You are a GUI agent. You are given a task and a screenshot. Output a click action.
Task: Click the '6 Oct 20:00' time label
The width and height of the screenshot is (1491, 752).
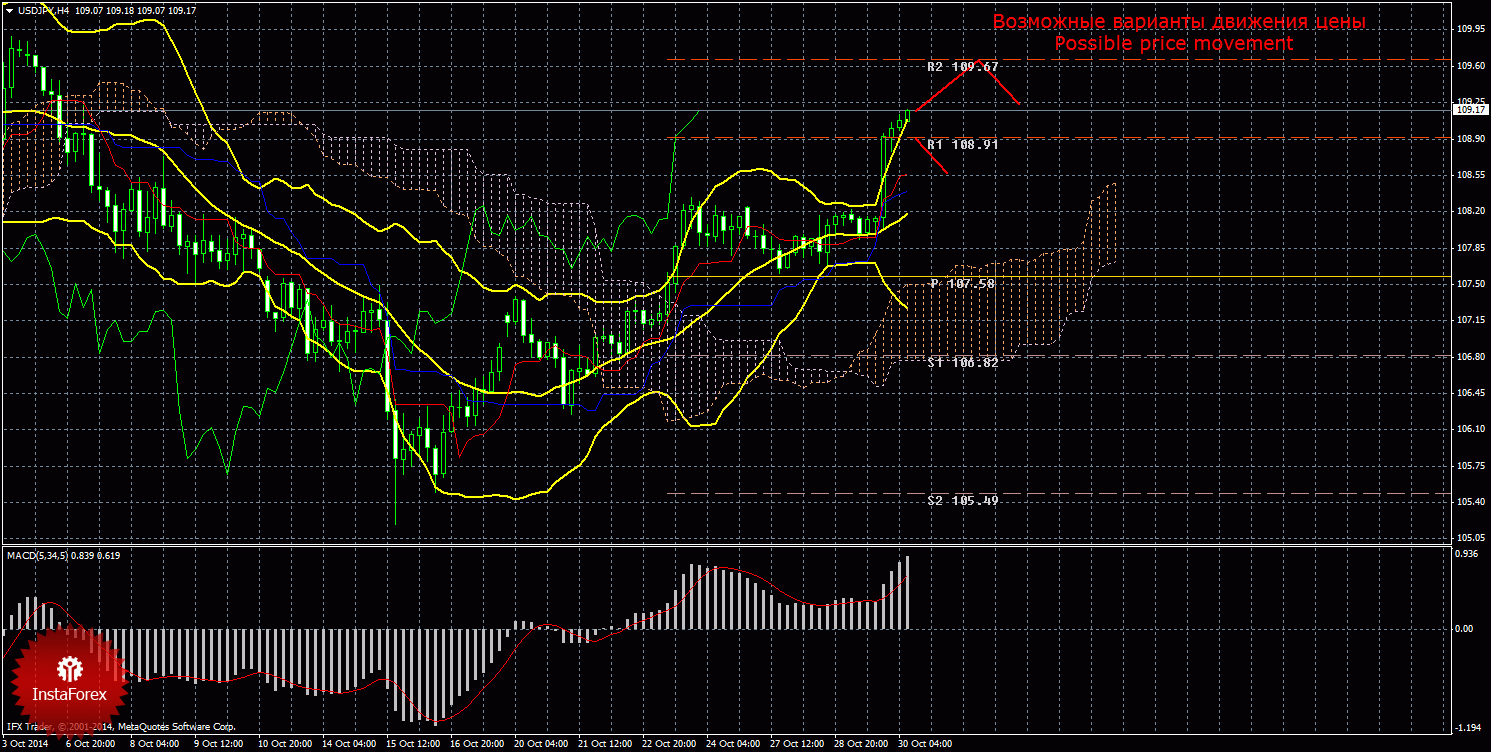click(x=90, y=744)
